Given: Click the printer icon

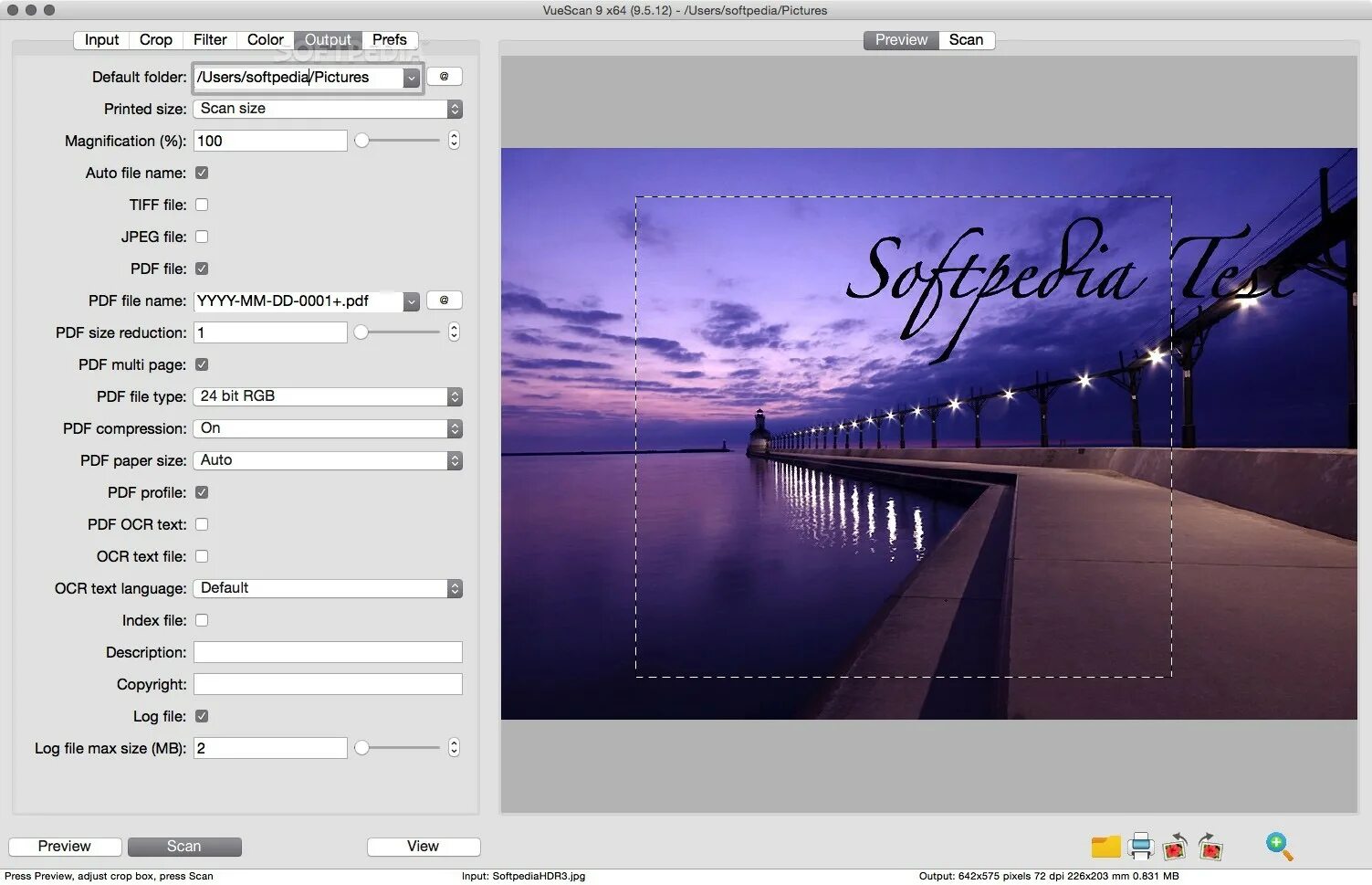Looking at the screenshot, I should (1140, 847).
